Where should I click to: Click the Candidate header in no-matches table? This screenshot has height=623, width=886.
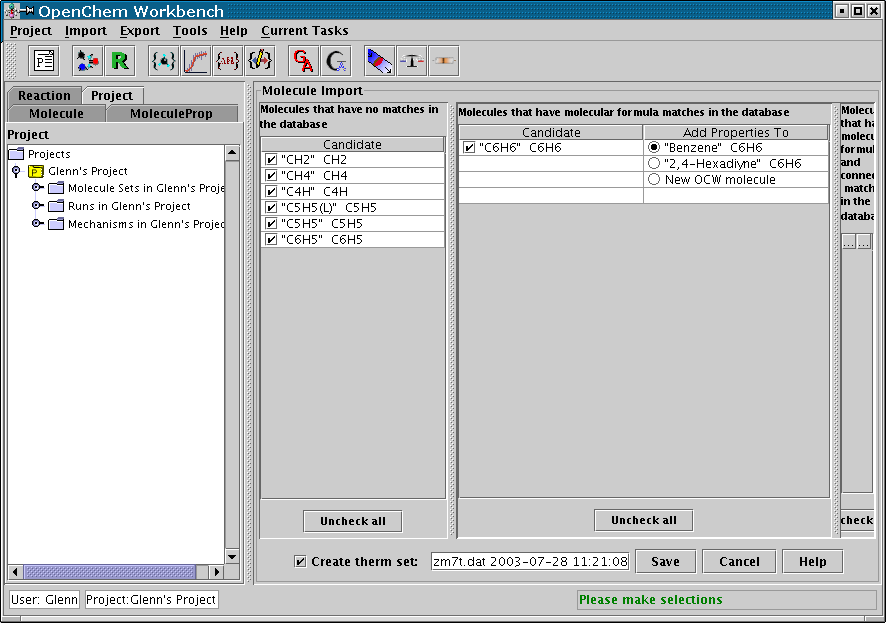tap(352, 145)
